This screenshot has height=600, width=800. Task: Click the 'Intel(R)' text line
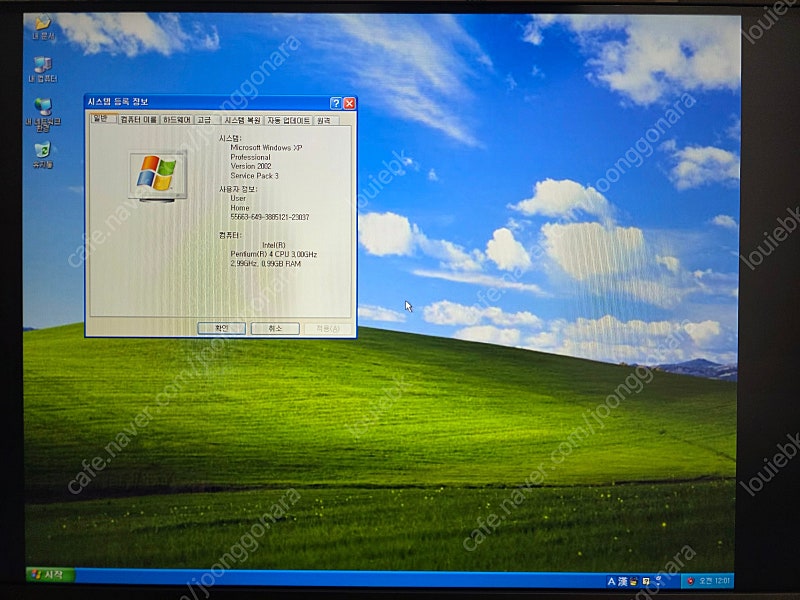pyautogui.click(x=274, y=245)
